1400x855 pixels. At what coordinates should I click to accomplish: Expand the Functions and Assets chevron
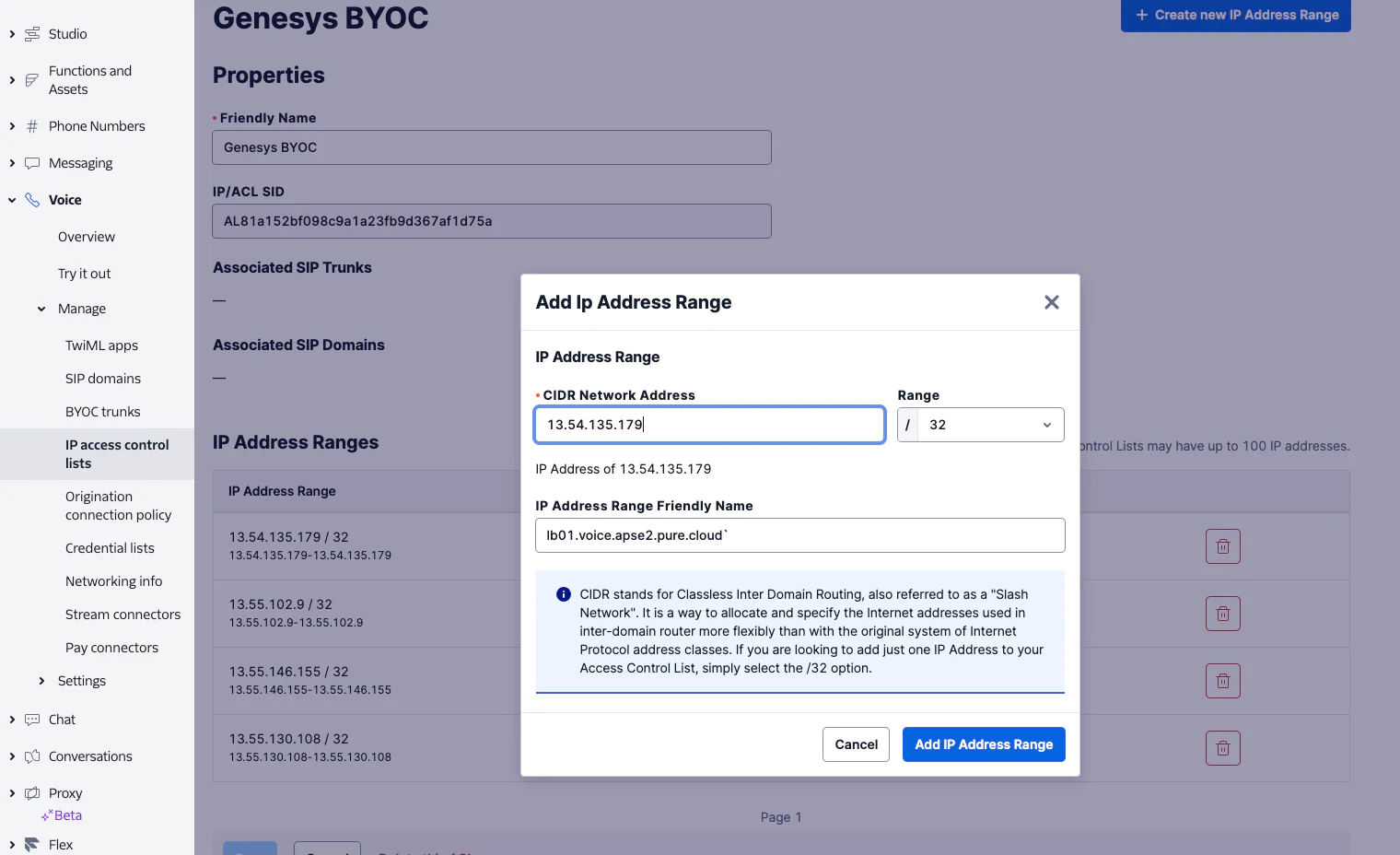click(12, 80)
